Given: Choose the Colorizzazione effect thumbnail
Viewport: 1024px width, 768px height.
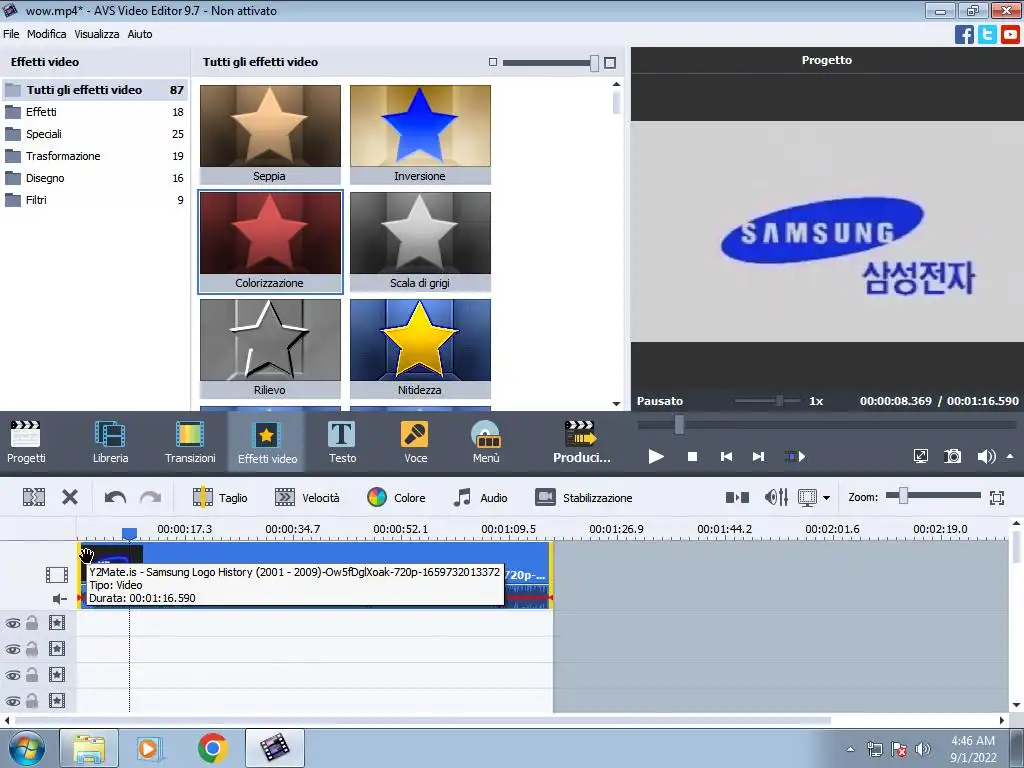Looking at the screenshot, I should pyautogui.click(x=270, y=241).
